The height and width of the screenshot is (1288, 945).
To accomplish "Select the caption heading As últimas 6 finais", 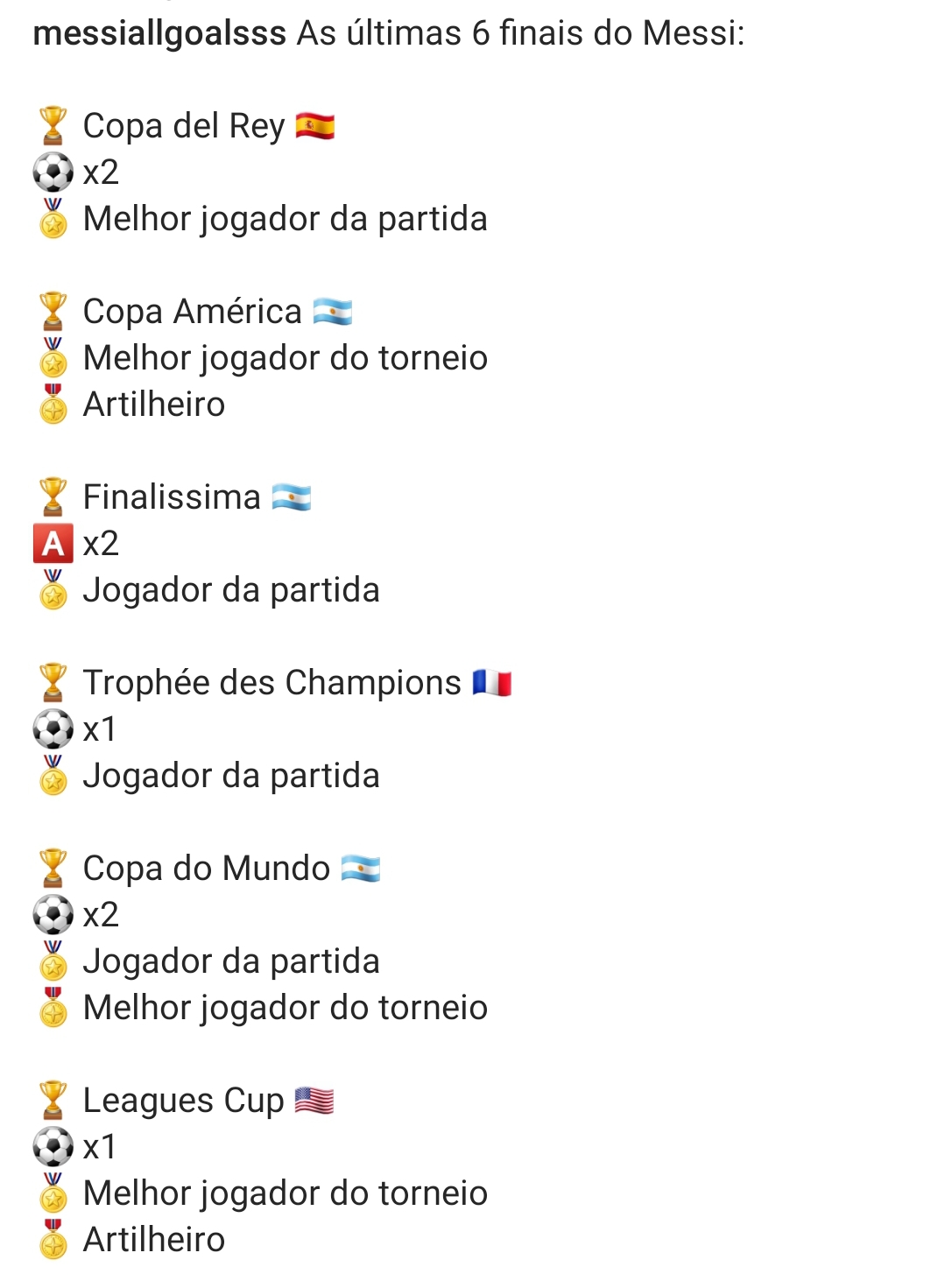I will 520,34.
